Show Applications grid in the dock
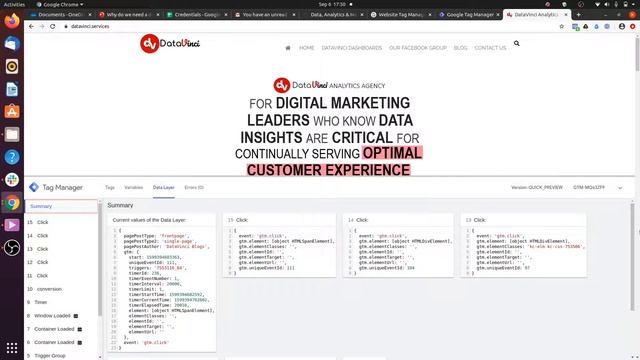The width and height of the screenshot is (640, 360). (x=12, y=348)
